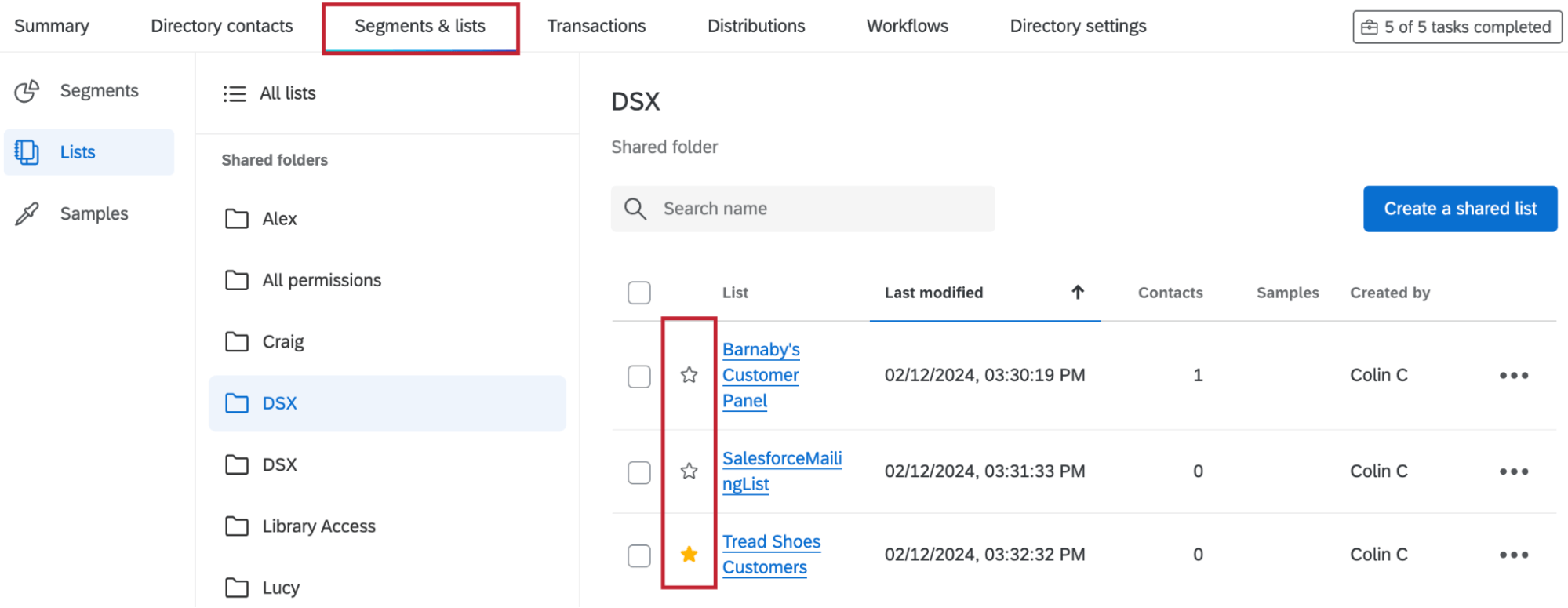This screenshot has height=608, width=1568.
Task: Star the Barnaby's Customer Panel list
Action: tap(689, 375)
